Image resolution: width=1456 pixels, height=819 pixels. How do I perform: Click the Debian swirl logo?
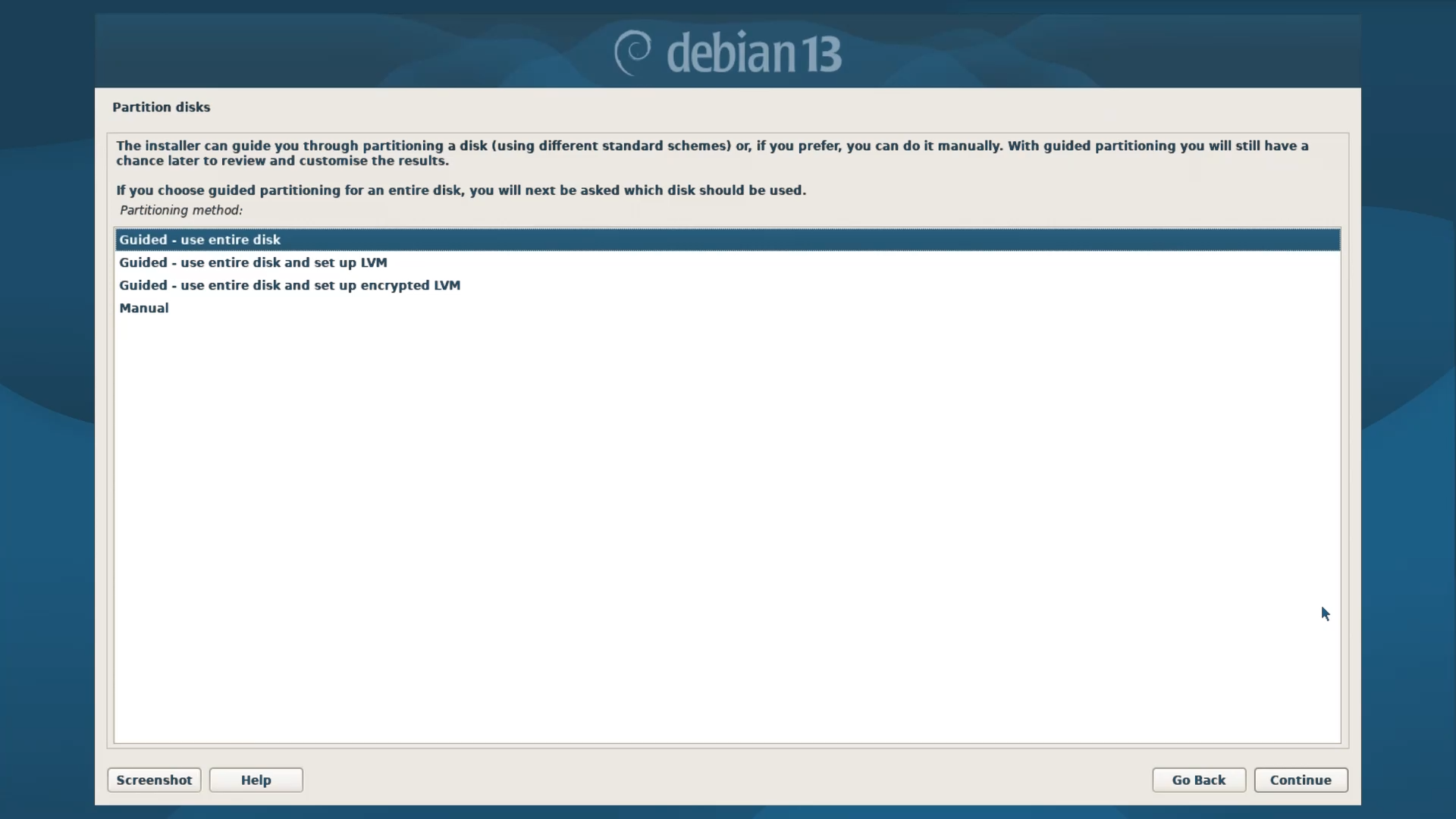pos(632,52)
